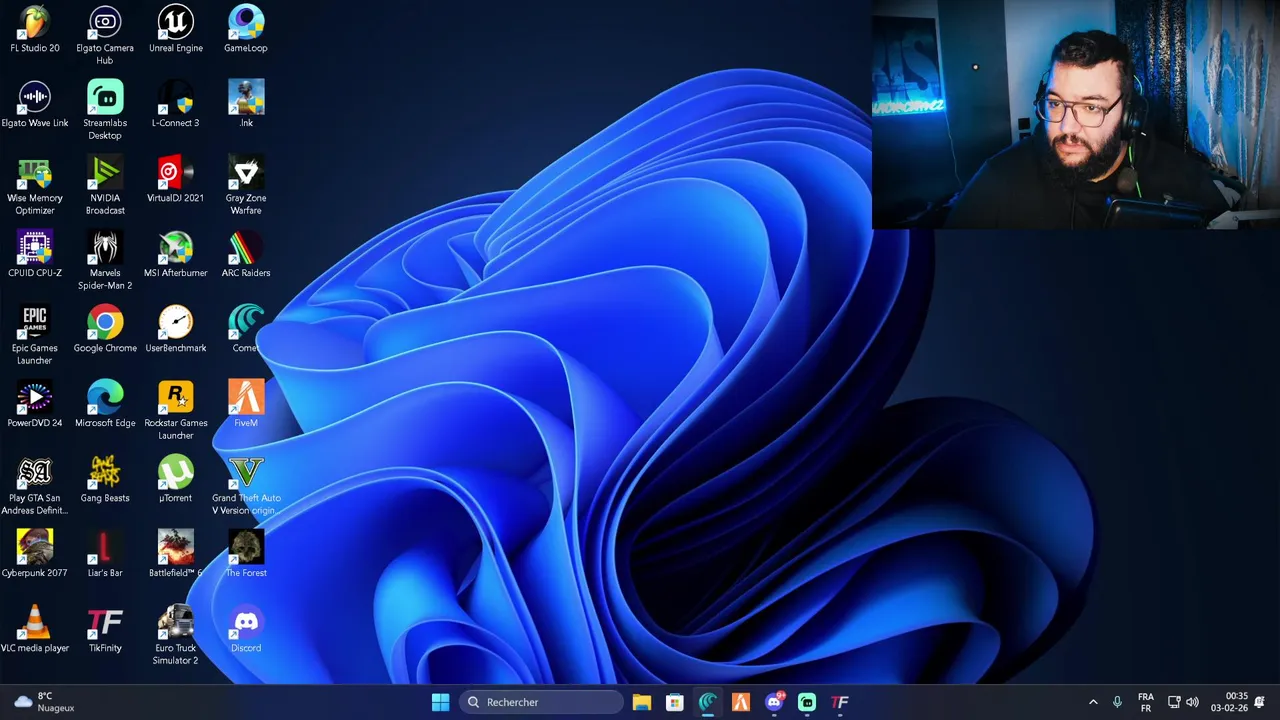The width and height of the screenshot is (1280, 720).
Task: Open The Forest desktop icon
Action: 246,554
